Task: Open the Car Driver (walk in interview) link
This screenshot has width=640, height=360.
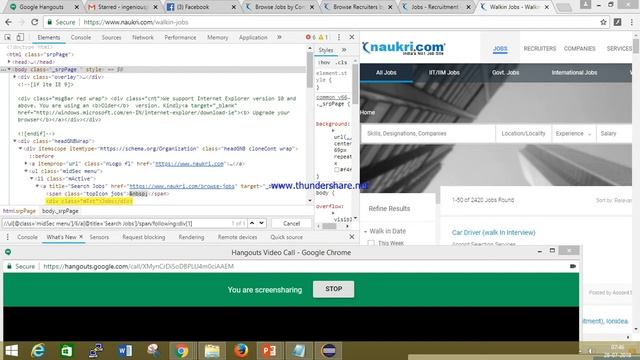Action: click(x=493, y=232)
